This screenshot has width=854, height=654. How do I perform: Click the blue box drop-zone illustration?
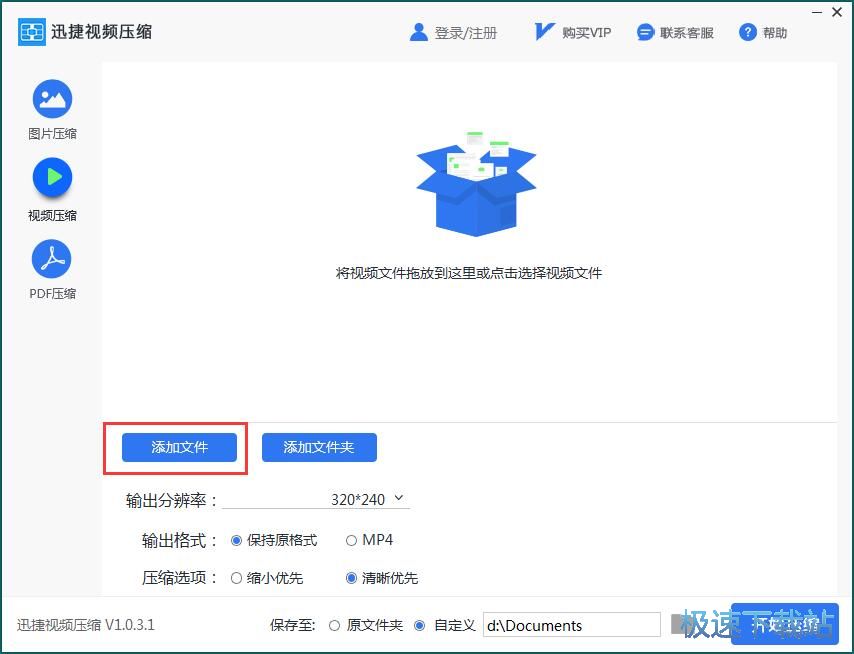[x=477, y=183]
